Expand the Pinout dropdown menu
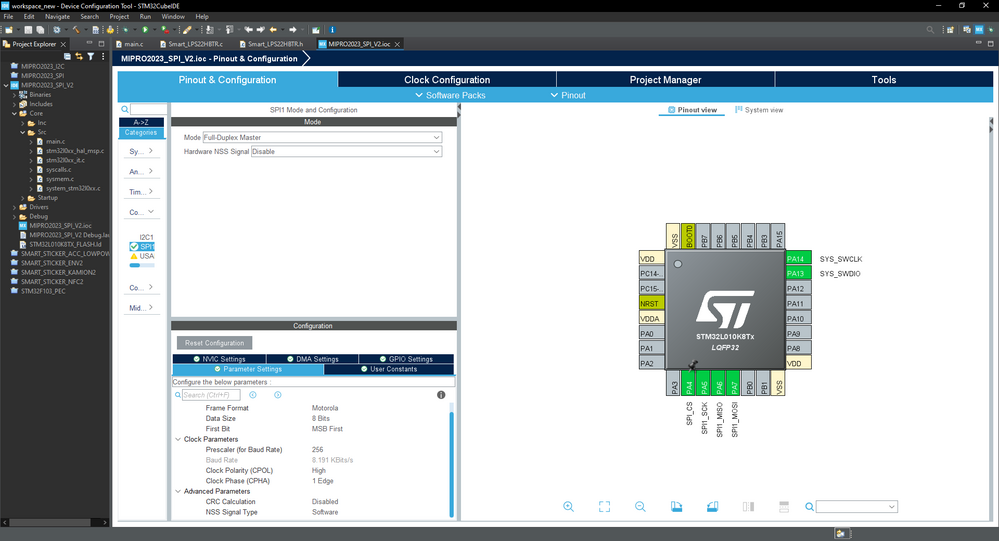The image size is (999, 541). pos(568,95)
